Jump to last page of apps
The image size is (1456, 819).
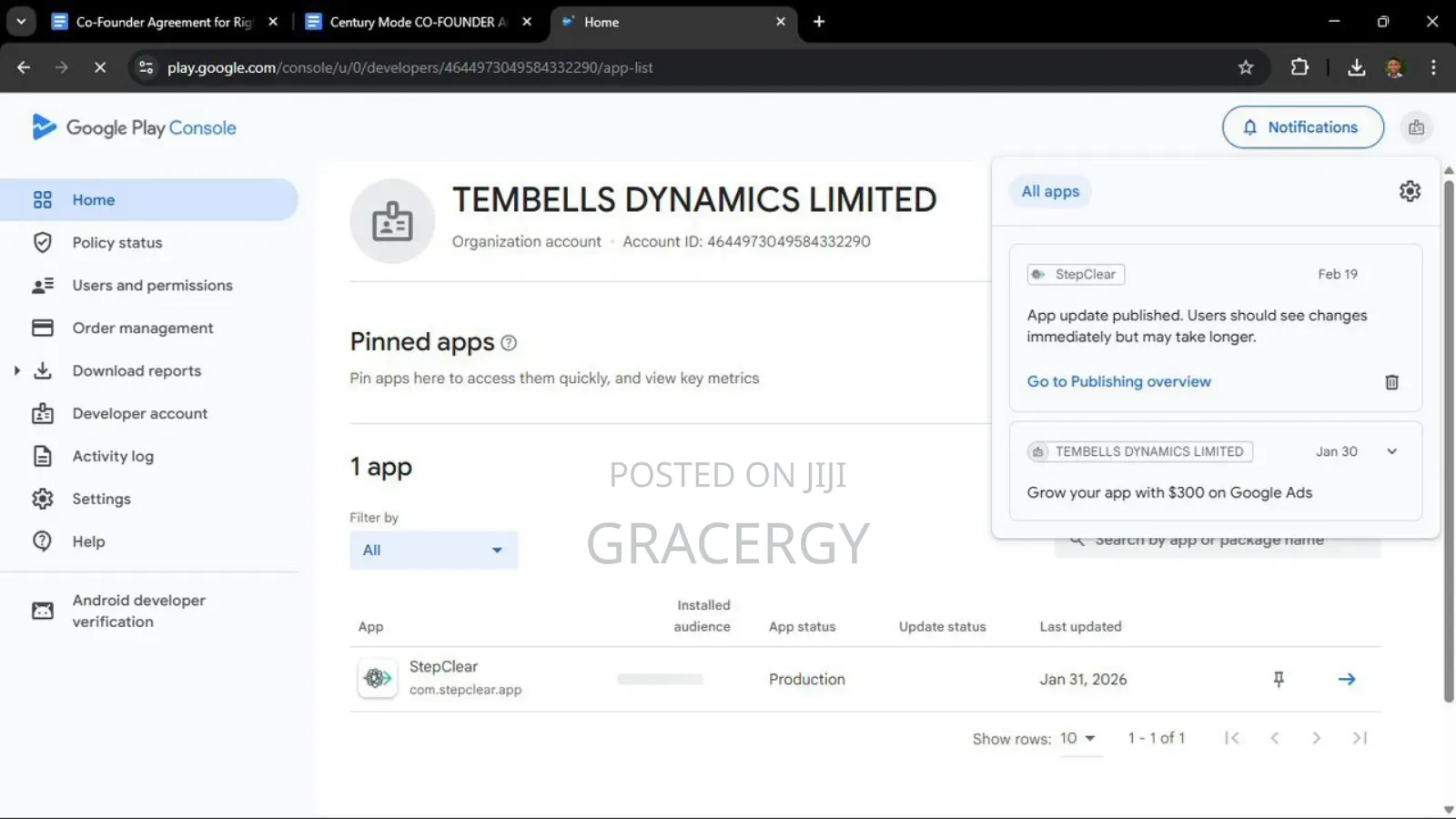(x=1360, y=738)
